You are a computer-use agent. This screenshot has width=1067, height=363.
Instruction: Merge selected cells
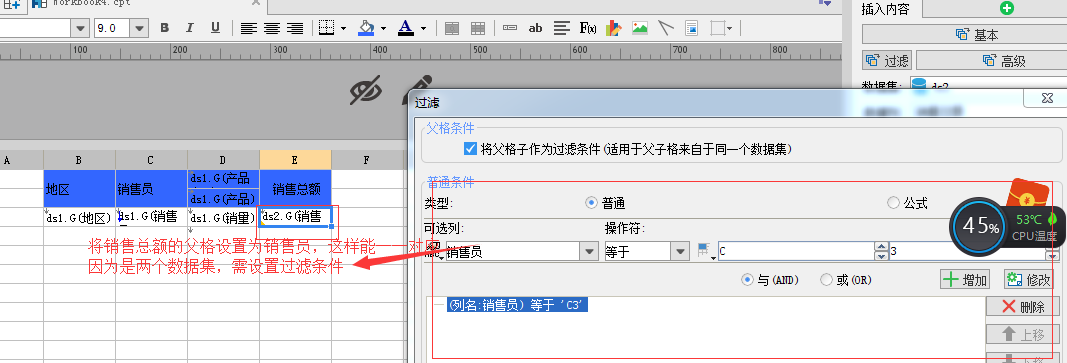tap(452, 28)
